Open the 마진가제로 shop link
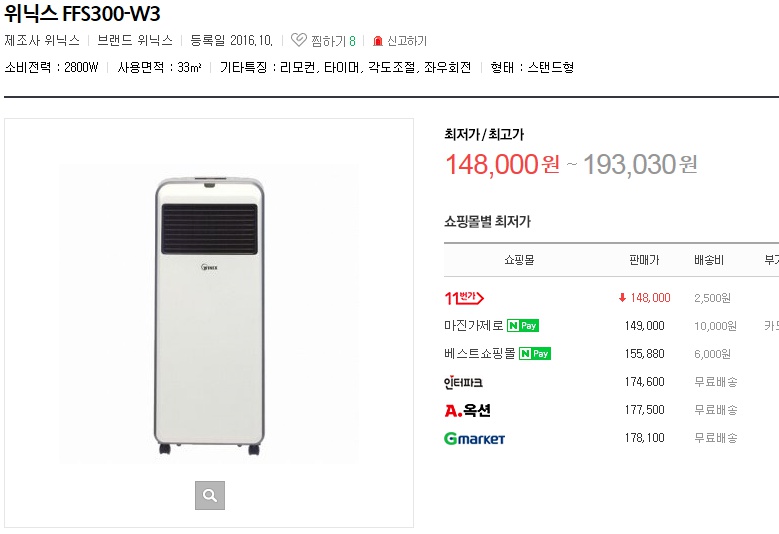Image resolution: width=779 pixels, height=534 pixels. [474, 325]
